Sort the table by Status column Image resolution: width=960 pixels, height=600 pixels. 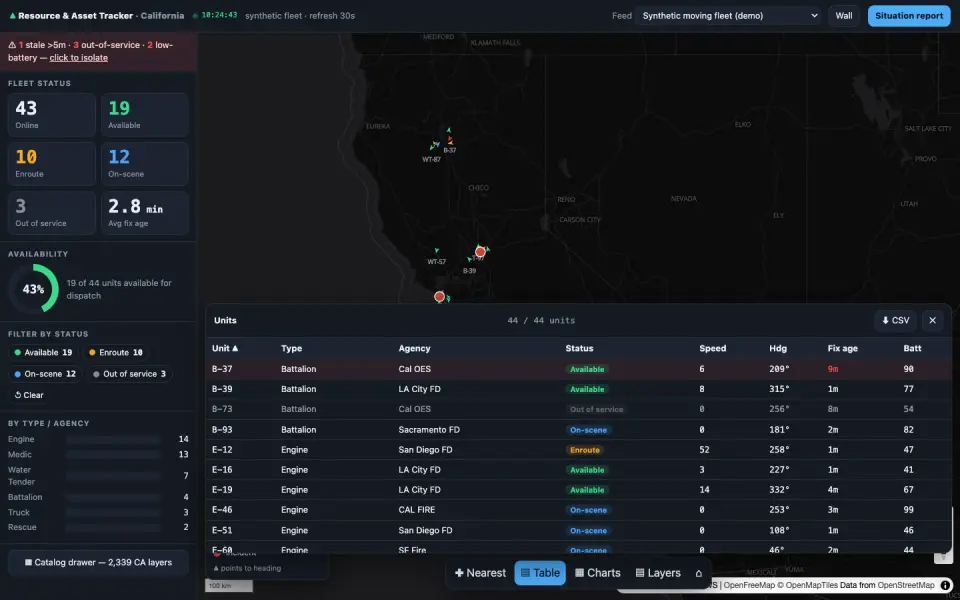pos(579,348)
